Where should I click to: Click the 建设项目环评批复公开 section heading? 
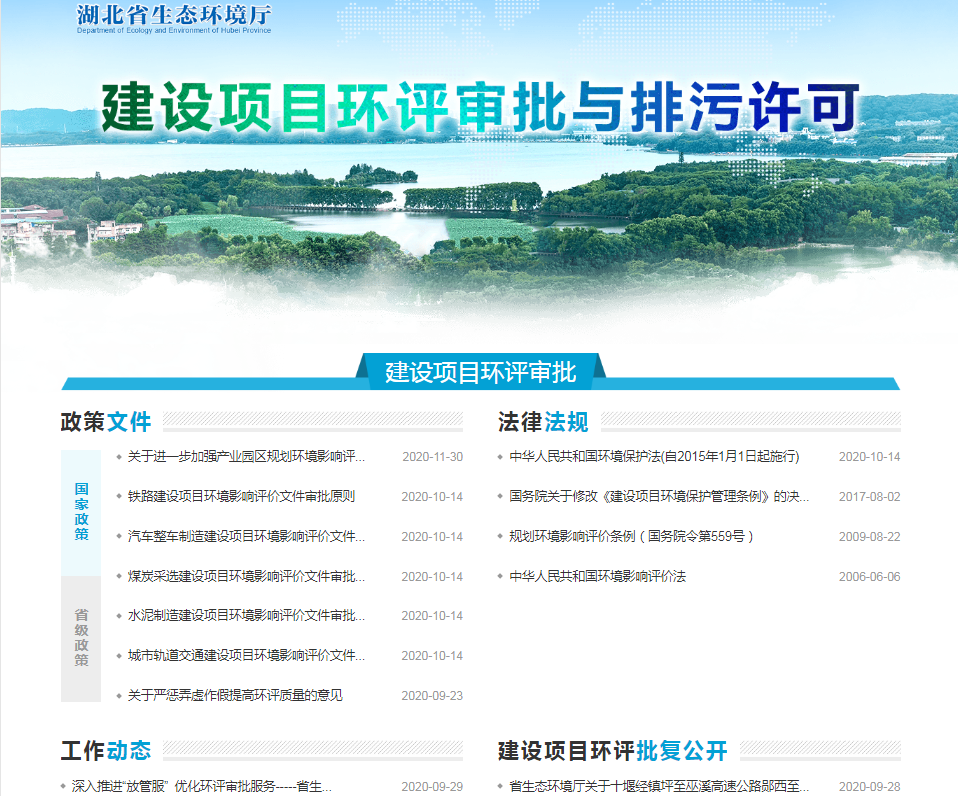tap(613, 750)
